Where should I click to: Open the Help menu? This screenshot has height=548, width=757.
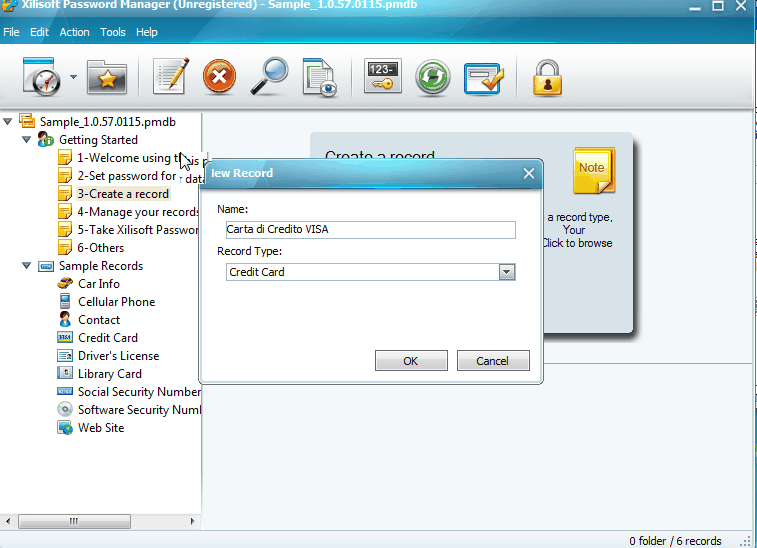click(x=147, y=32)
